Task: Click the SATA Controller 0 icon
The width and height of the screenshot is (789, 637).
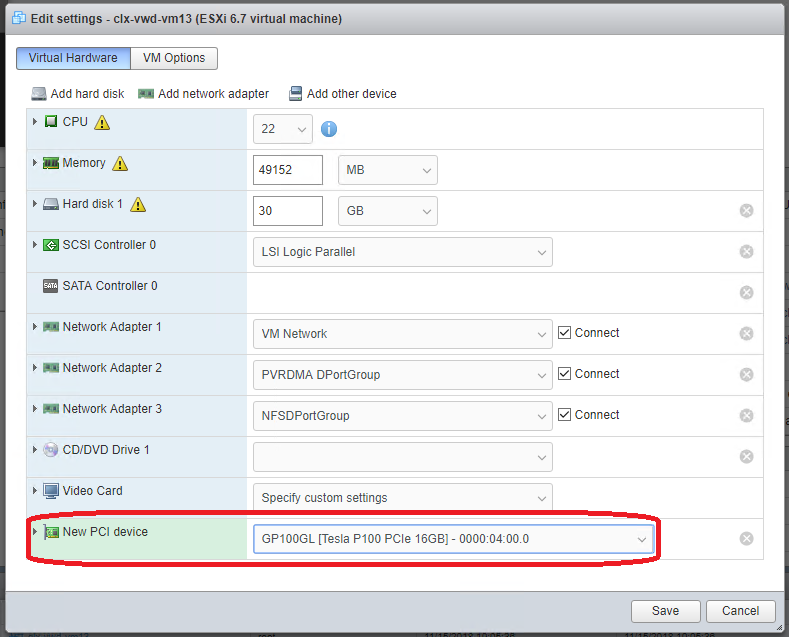Action: (x=50, y=286)
